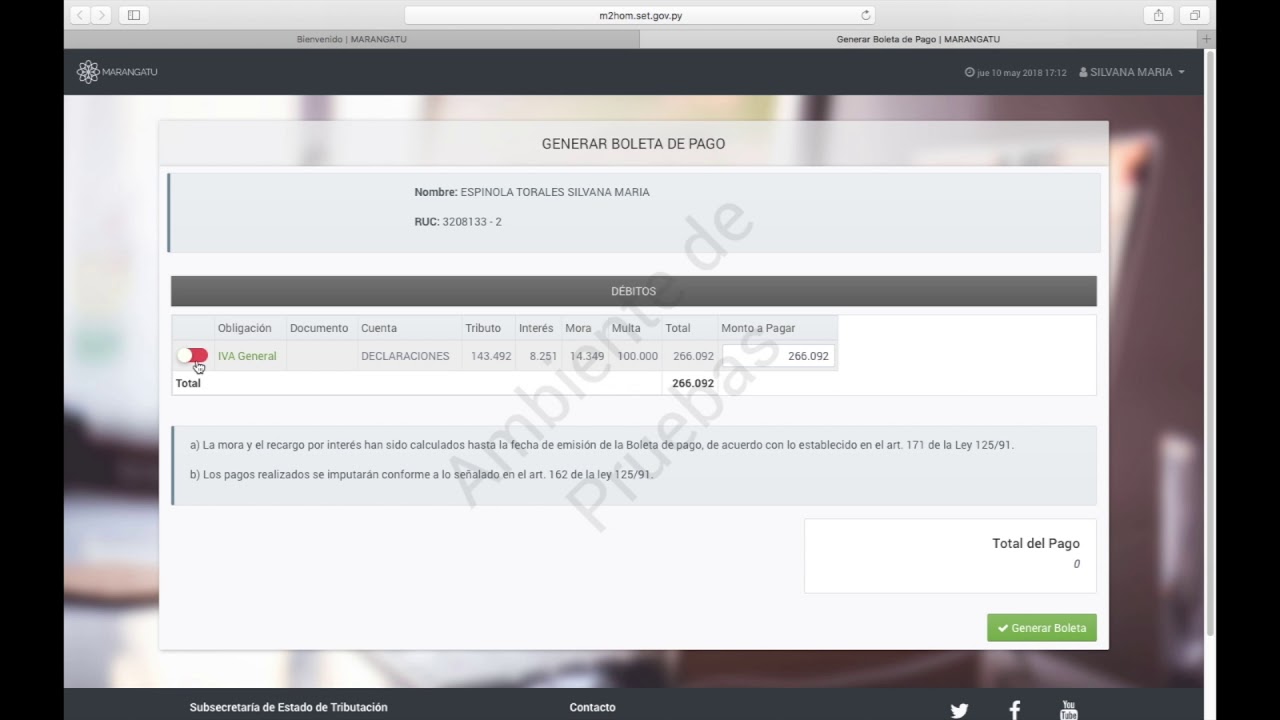Click the green Generar Boleta button

[x=1041, y=628]
